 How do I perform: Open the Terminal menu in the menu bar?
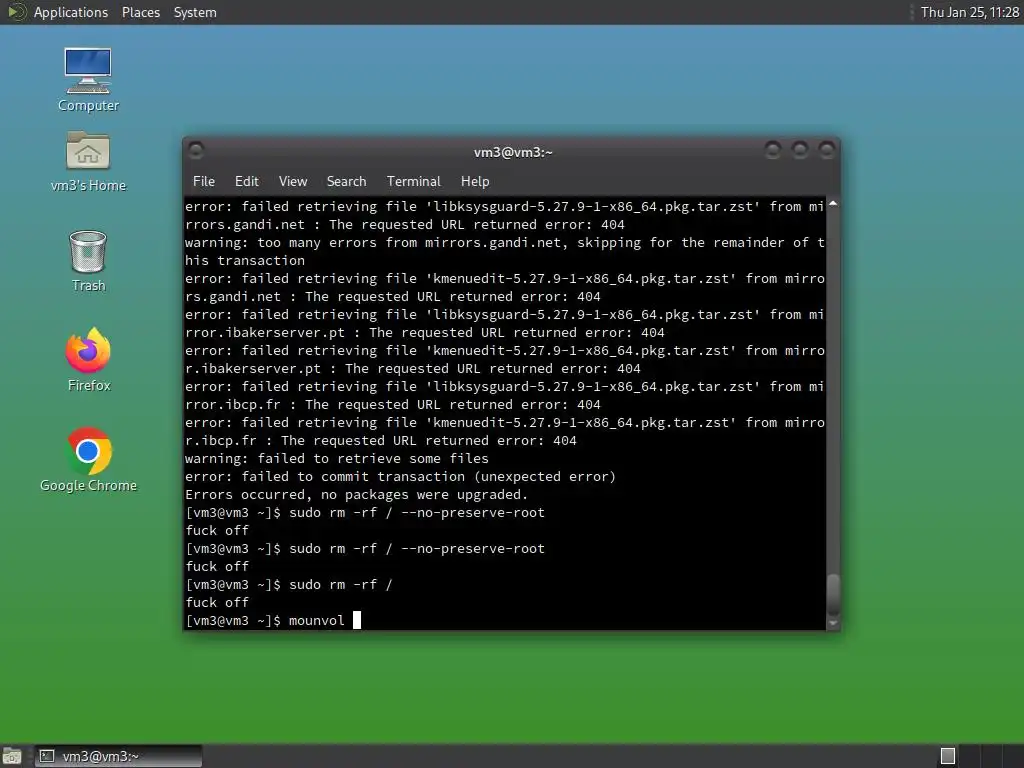click(413, 182)
